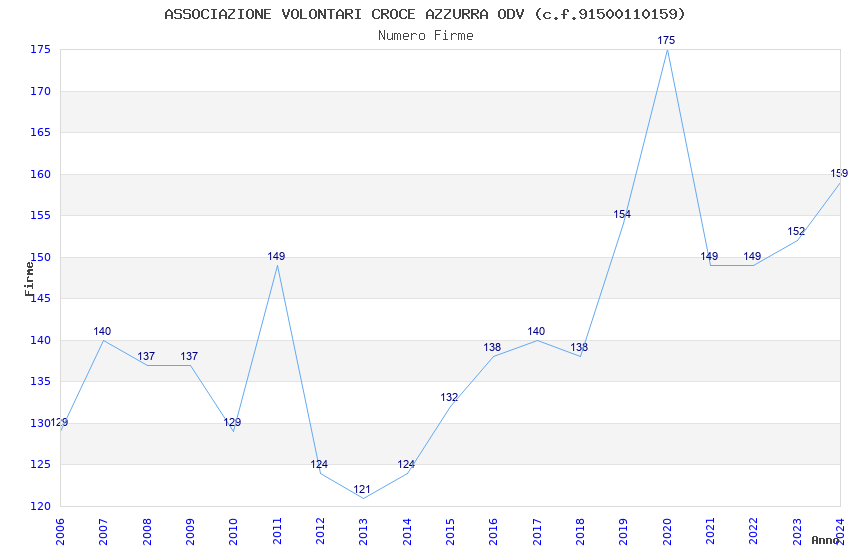Select x-axis year 2019

(624, 531)
